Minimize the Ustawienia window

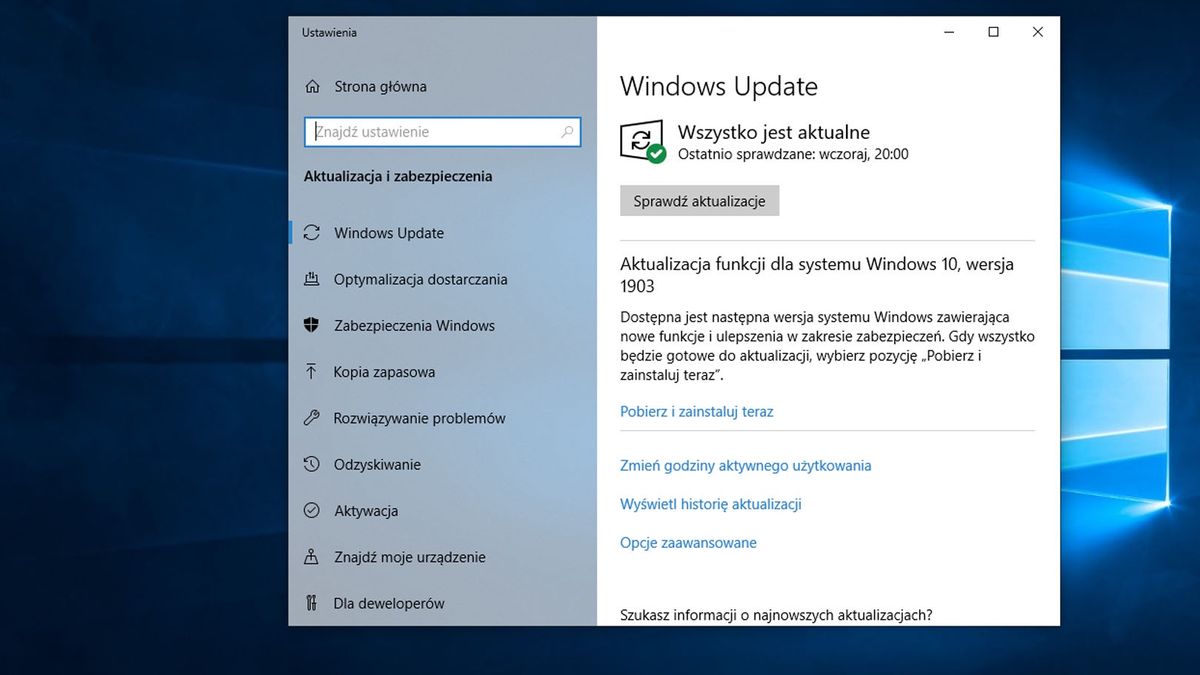[948, 32]
